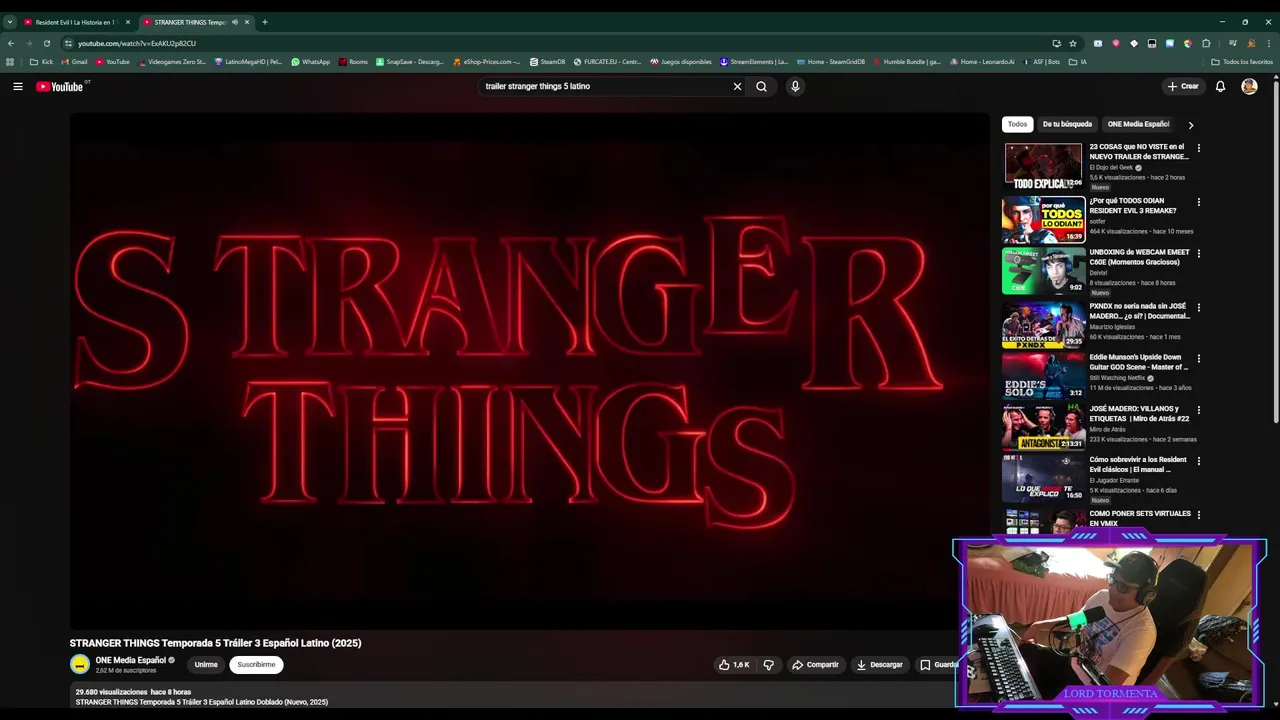1280x720 pixels.
Task: Open RESIDENT EVIL 3 REMAKE video thumbnail
Action: tap(1043, 219)
